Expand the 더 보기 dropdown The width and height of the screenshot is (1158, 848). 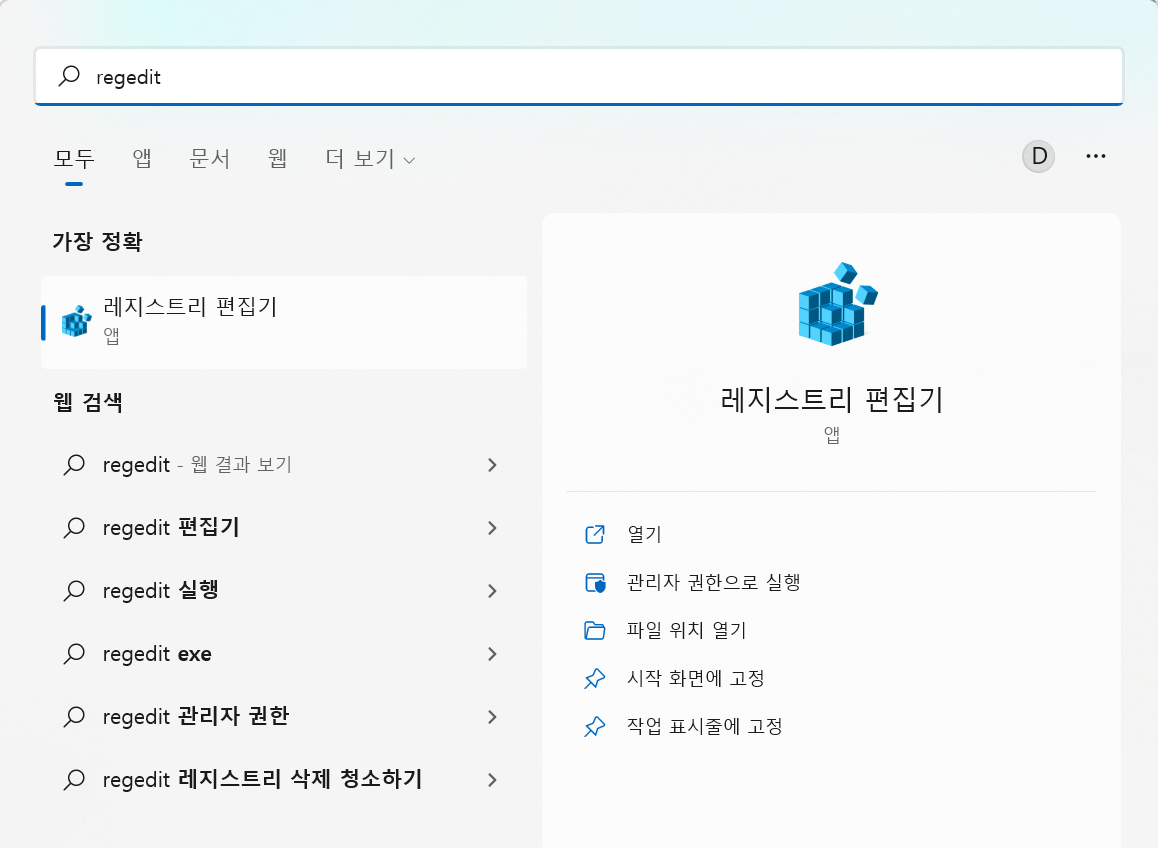point(370,158)
